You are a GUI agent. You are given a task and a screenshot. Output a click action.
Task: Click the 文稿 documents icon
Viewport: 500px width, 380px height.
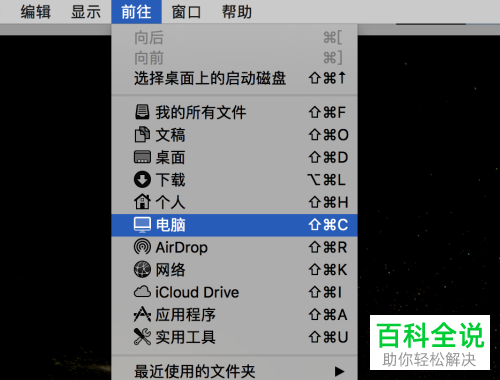[x=142, y=135]
